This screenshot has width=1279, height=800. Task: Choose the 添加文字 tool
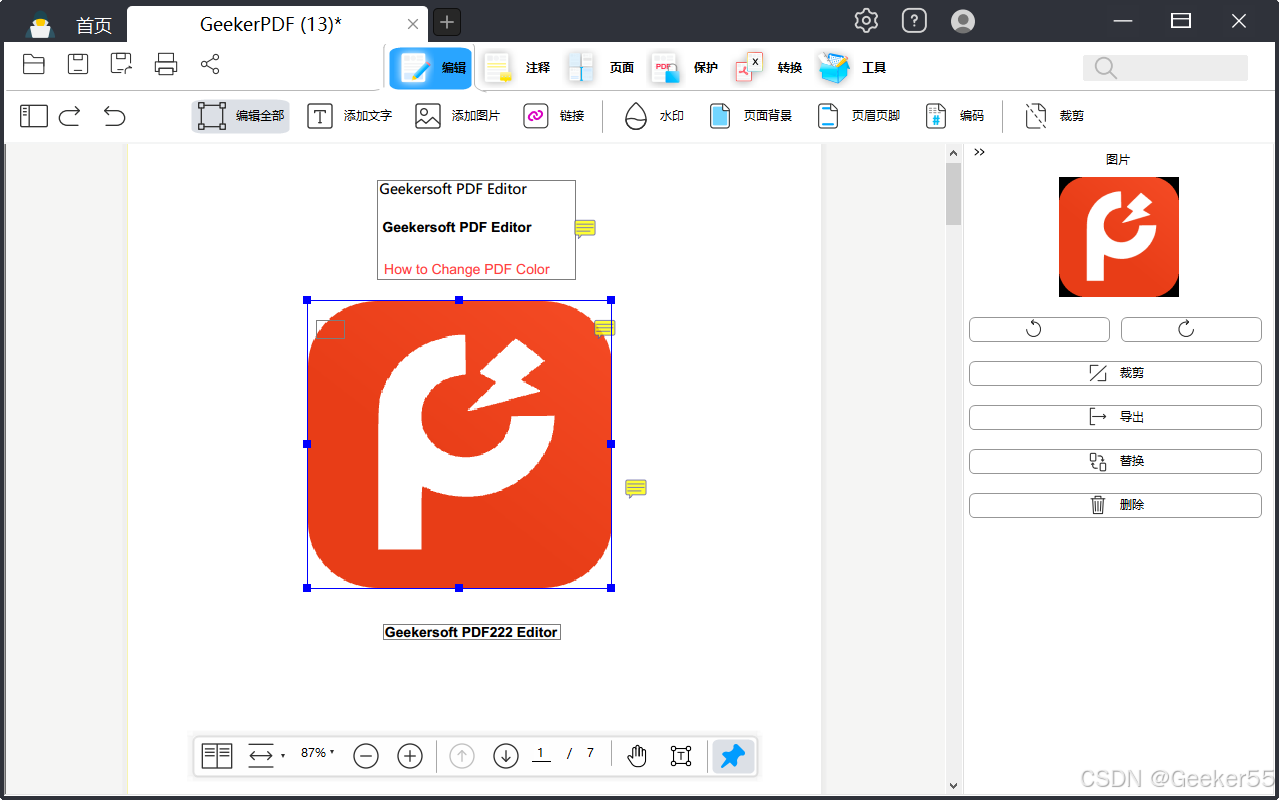(x=349, y=116)
